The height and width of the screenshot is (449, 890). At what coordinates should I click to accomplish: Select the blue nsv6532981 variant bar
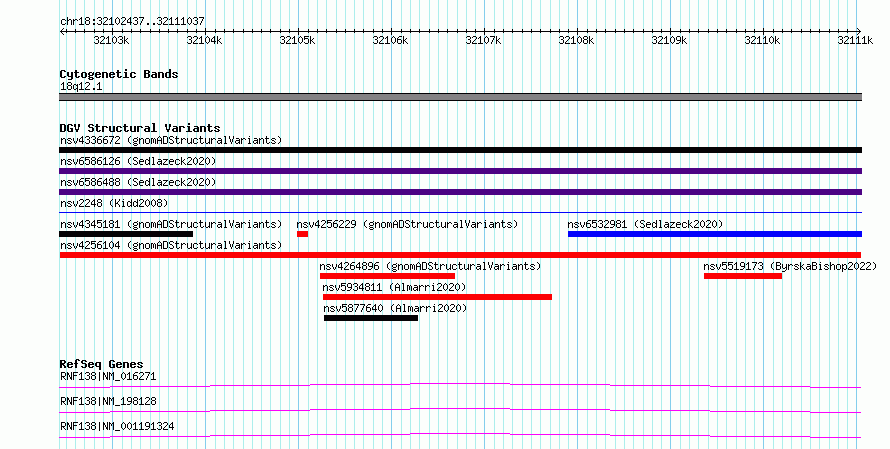[715, 234]
